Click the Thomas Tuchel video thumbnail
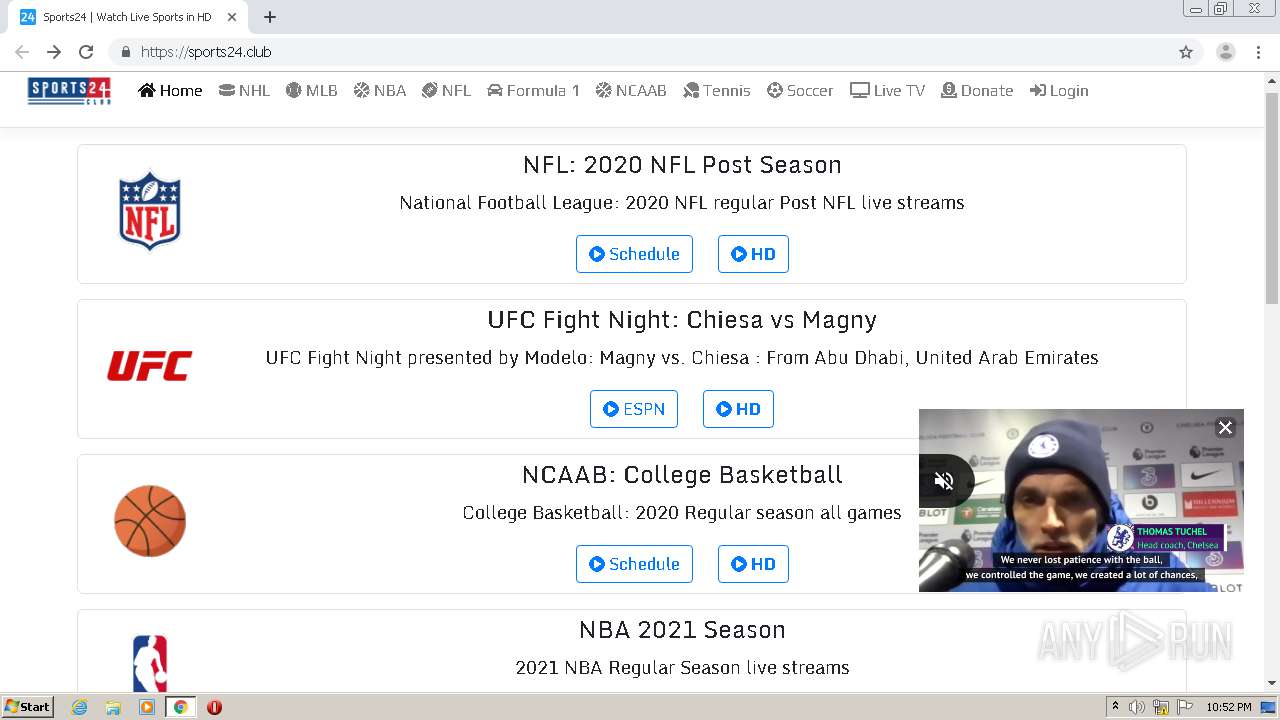 point(1081,500)
